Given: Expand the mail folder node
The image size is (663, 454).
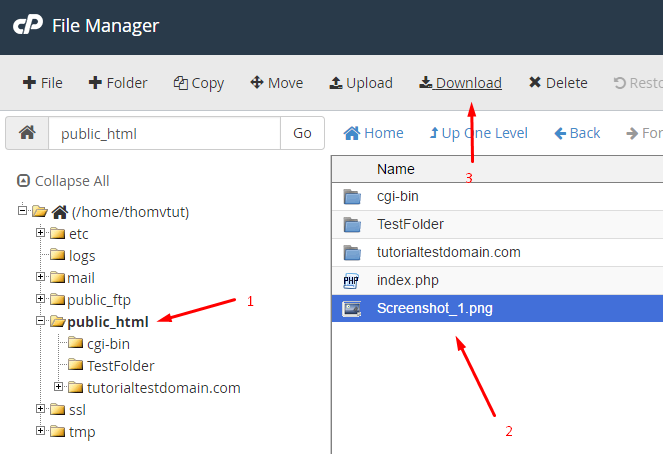Looking at the screenshot, I should (40, 276).
